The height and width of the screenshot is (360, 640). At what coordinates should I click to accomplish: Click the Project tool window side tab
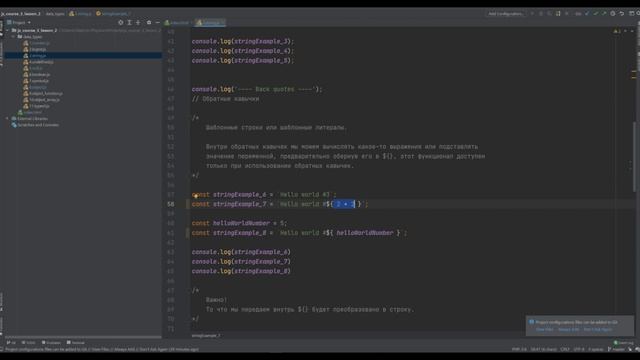click(x=2, y=29)
